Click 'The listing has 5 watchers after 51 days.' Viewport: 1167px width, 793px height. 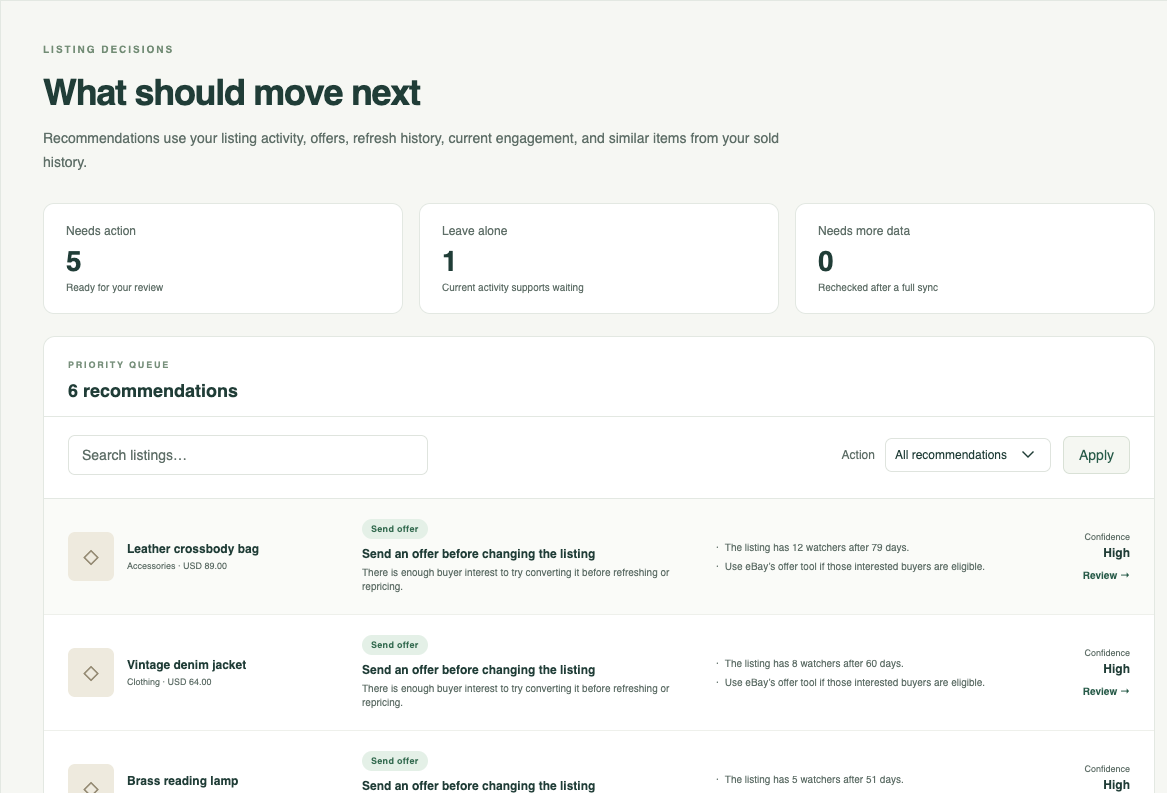click(x=813, y=780)
